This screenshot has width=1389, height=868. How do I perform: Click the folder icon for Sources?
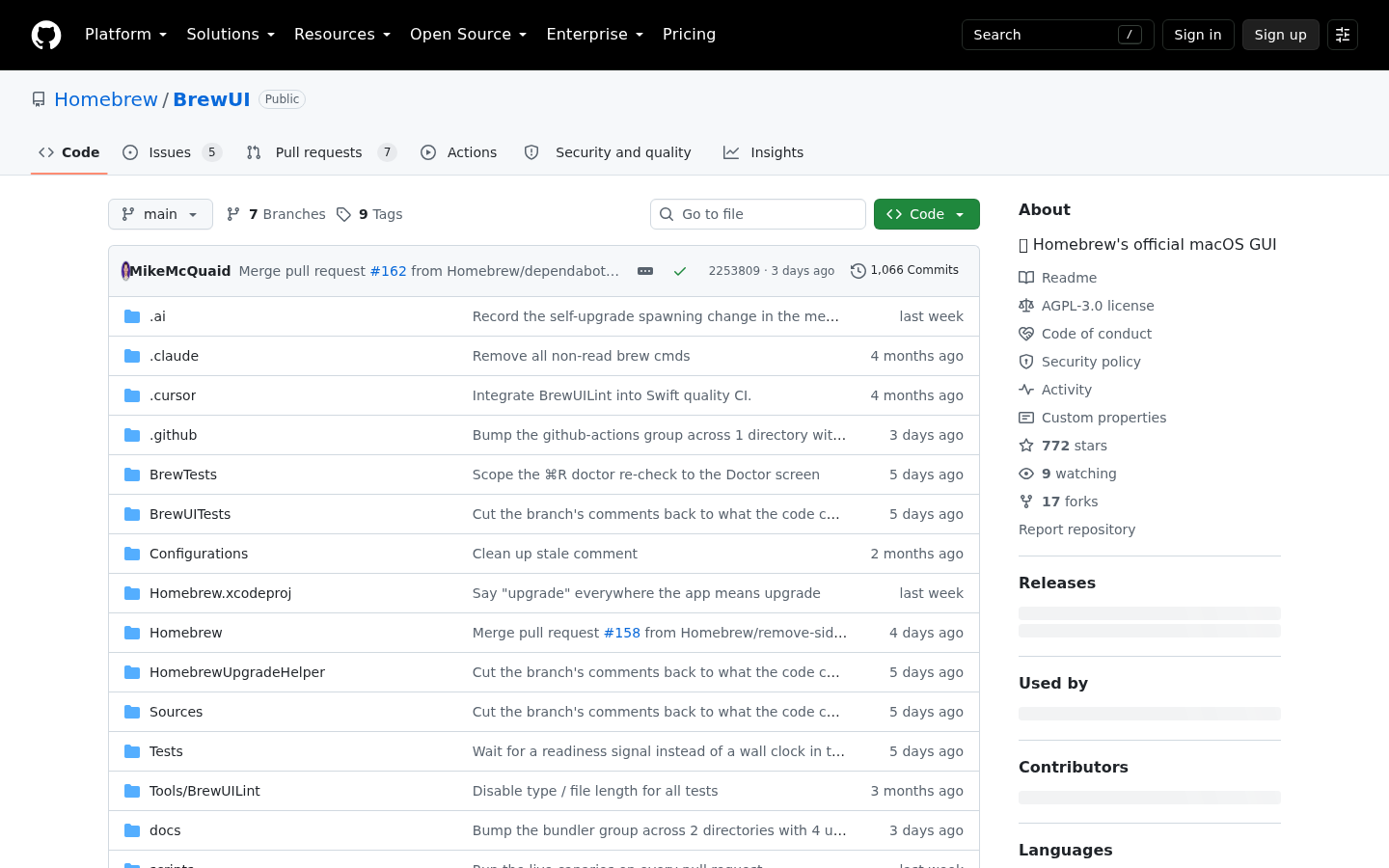[132, 712]
